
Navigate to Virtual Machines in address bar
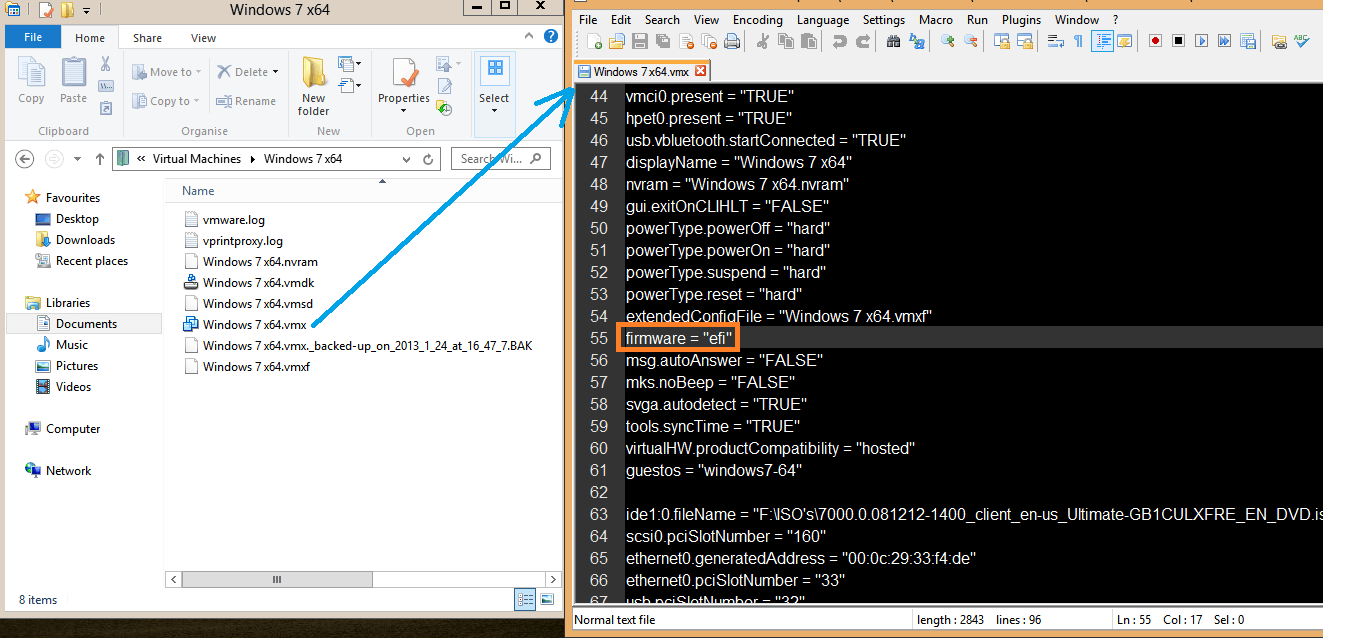196,159
